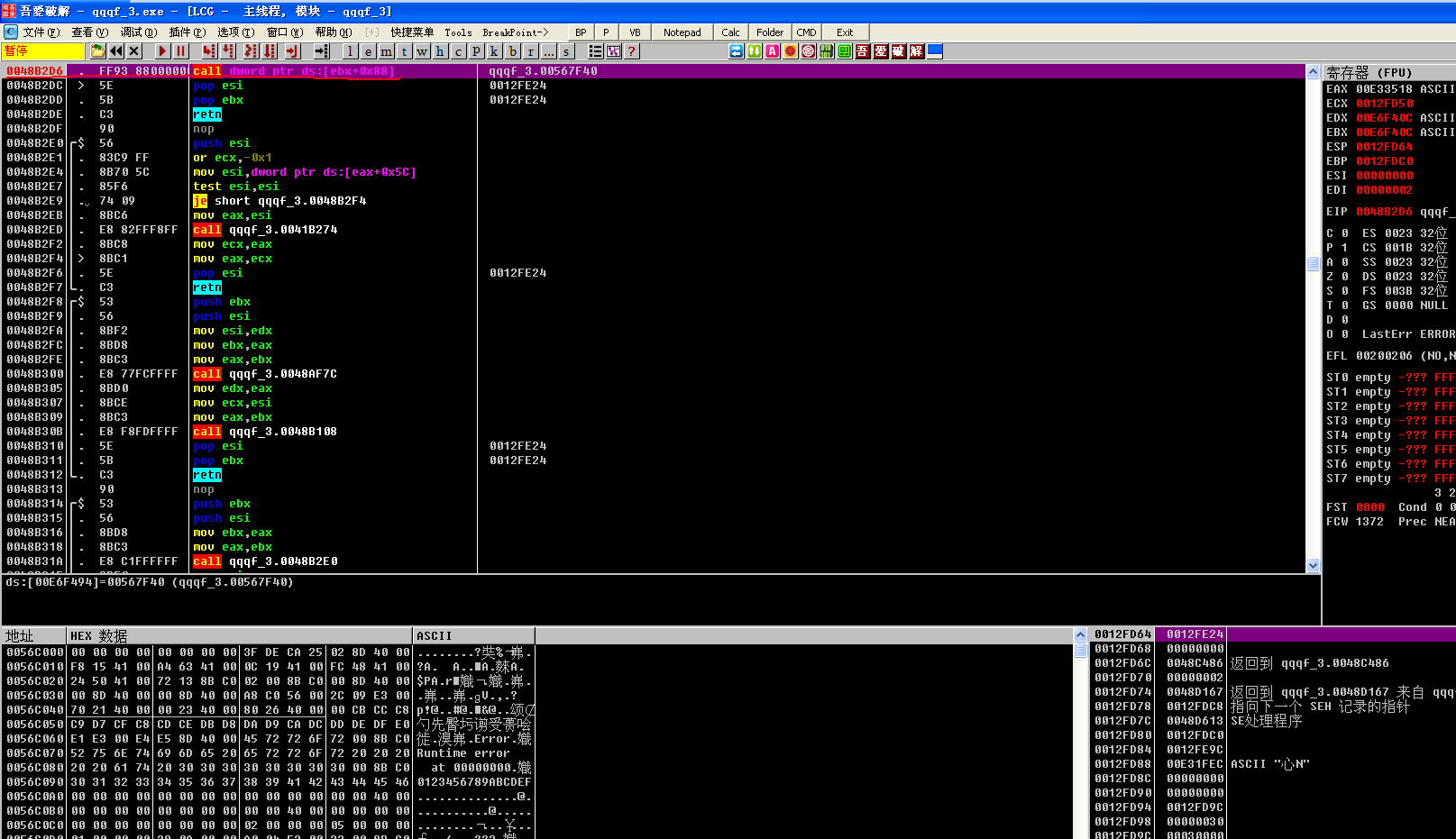This screenshot has height=839, width=1456.
Task: Open the 文件(F) menu
Action: [41, 32]
